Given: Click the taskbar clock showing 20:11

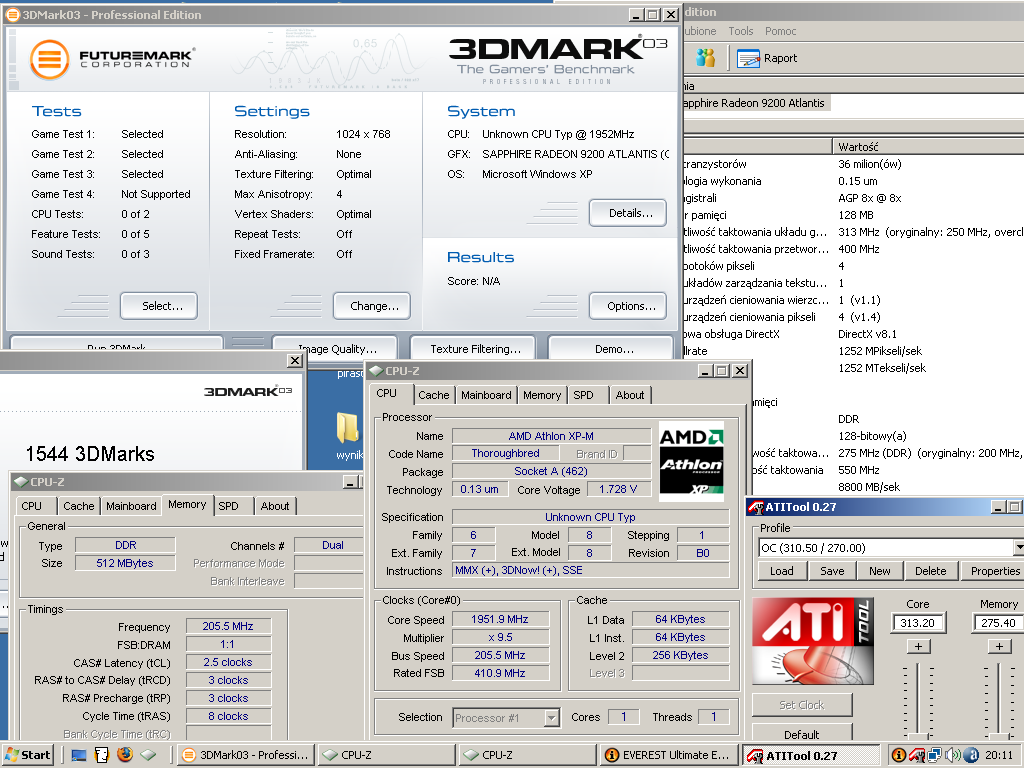Looking at the screenshot, I should pos(999,755).
